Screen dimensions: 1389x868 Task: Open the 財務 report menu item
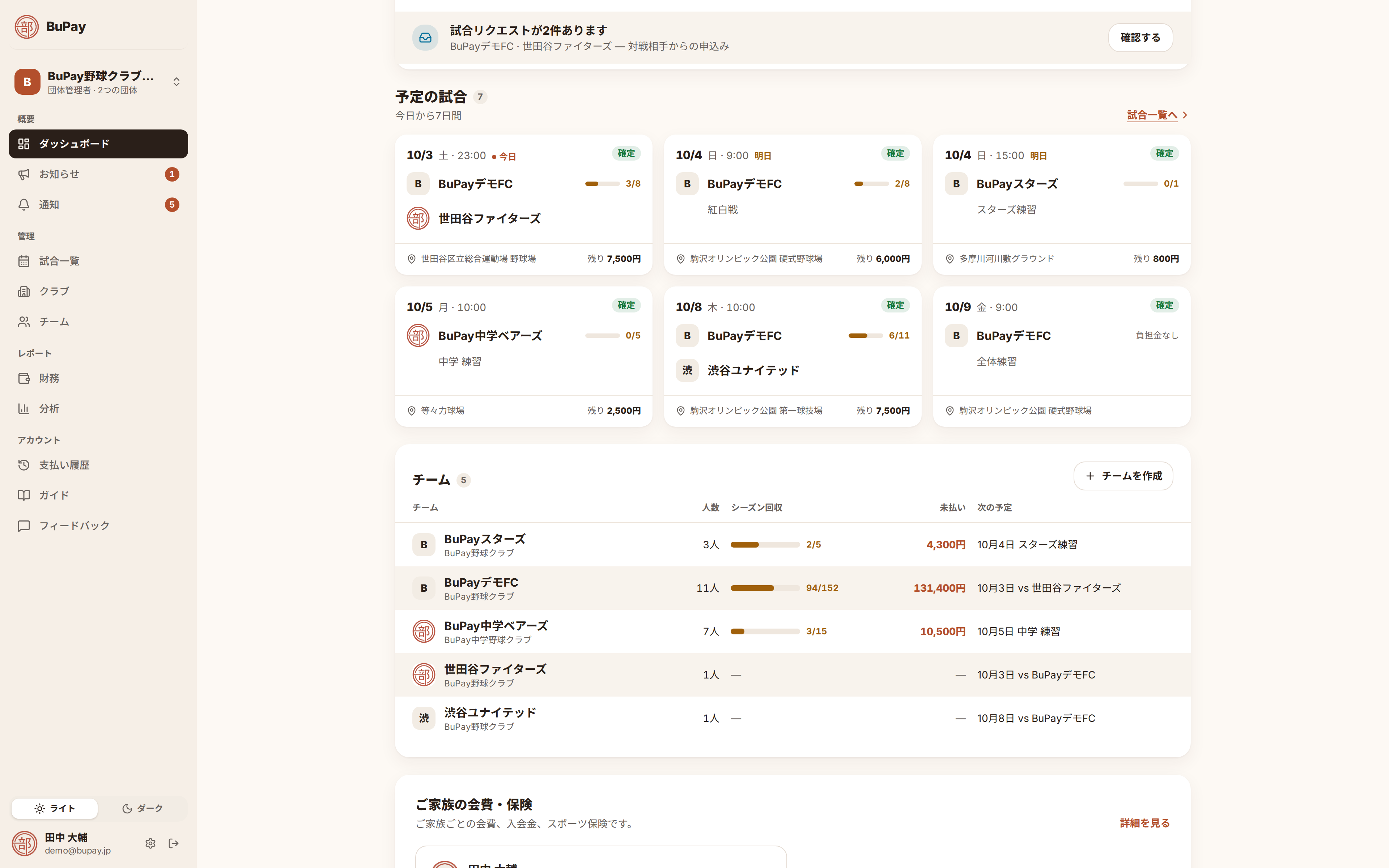[x=98, y=378]
